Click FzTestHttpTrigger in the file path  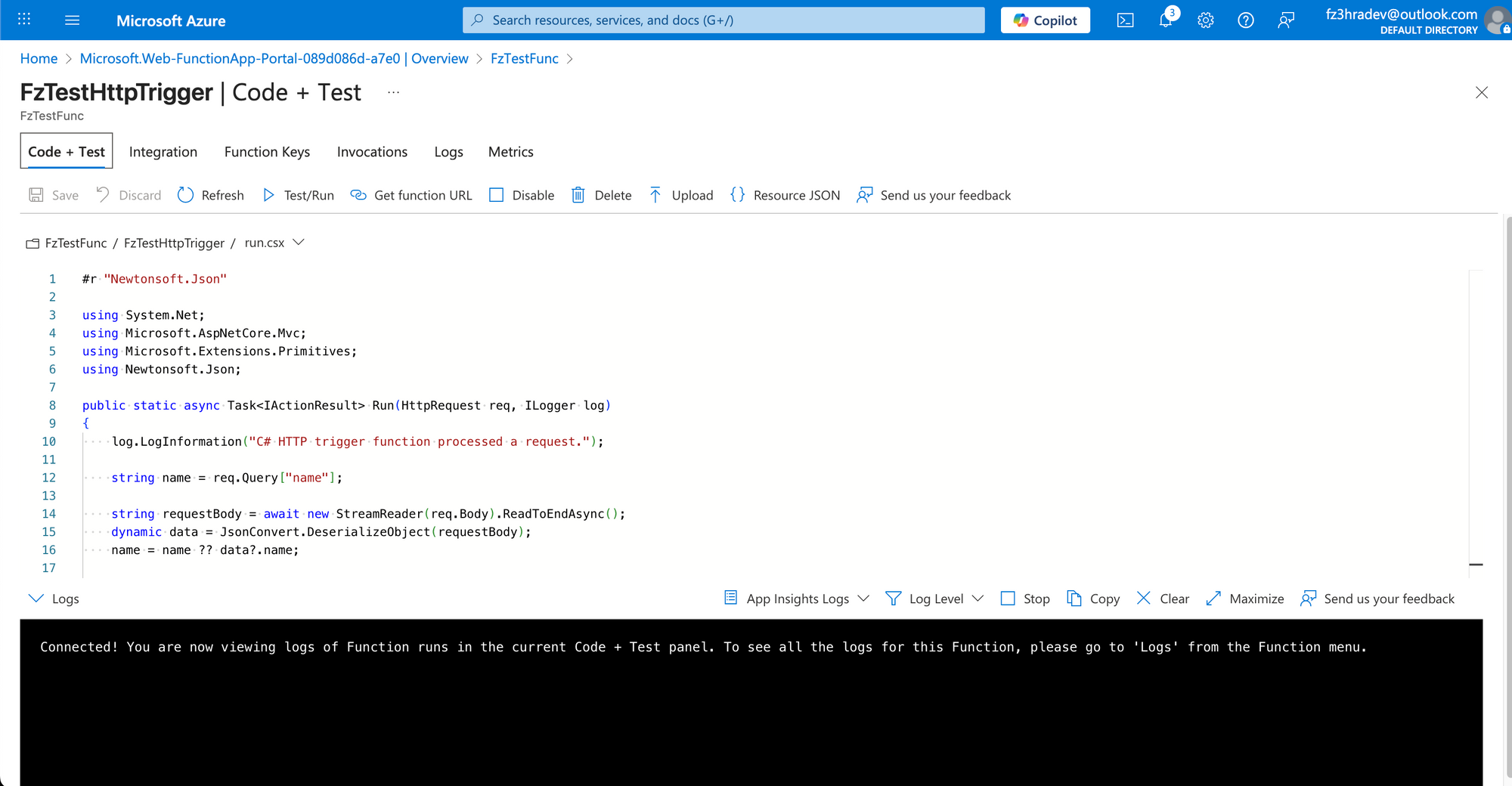click(174, 243)
